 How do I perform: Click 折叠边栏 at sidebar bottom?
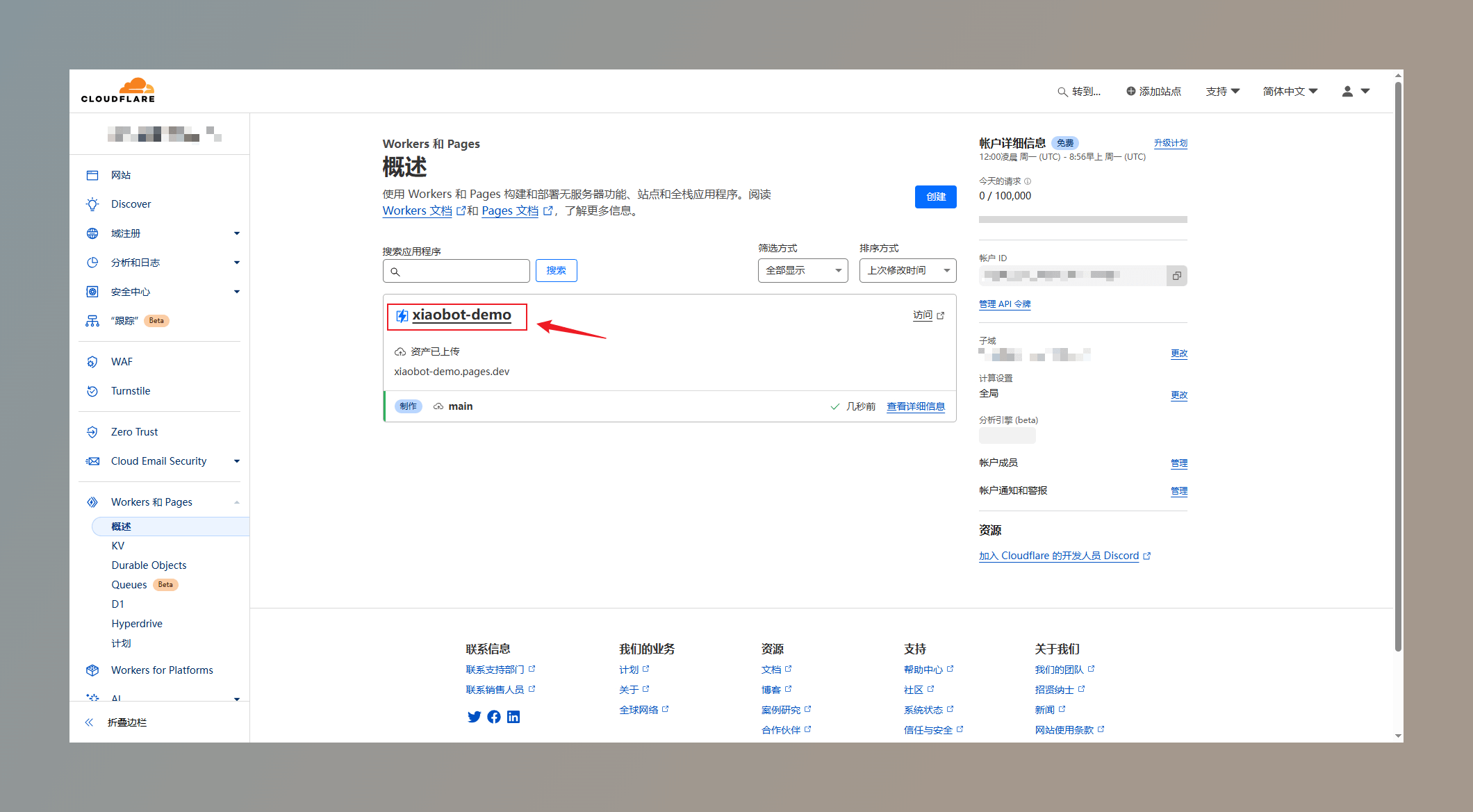coord(127,722)
